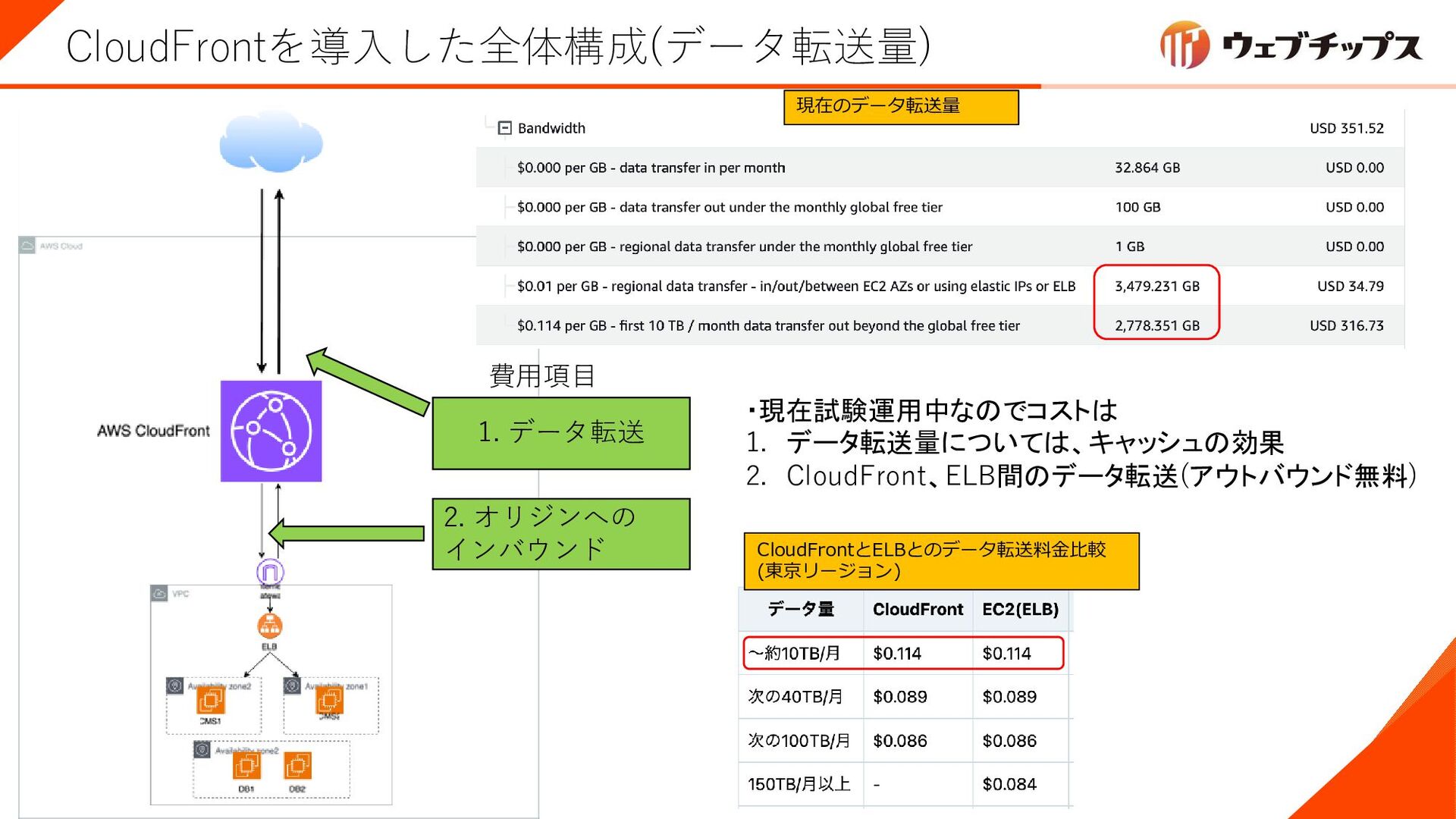
Task: Click the データ量 column header
Action: coord(801,609)
